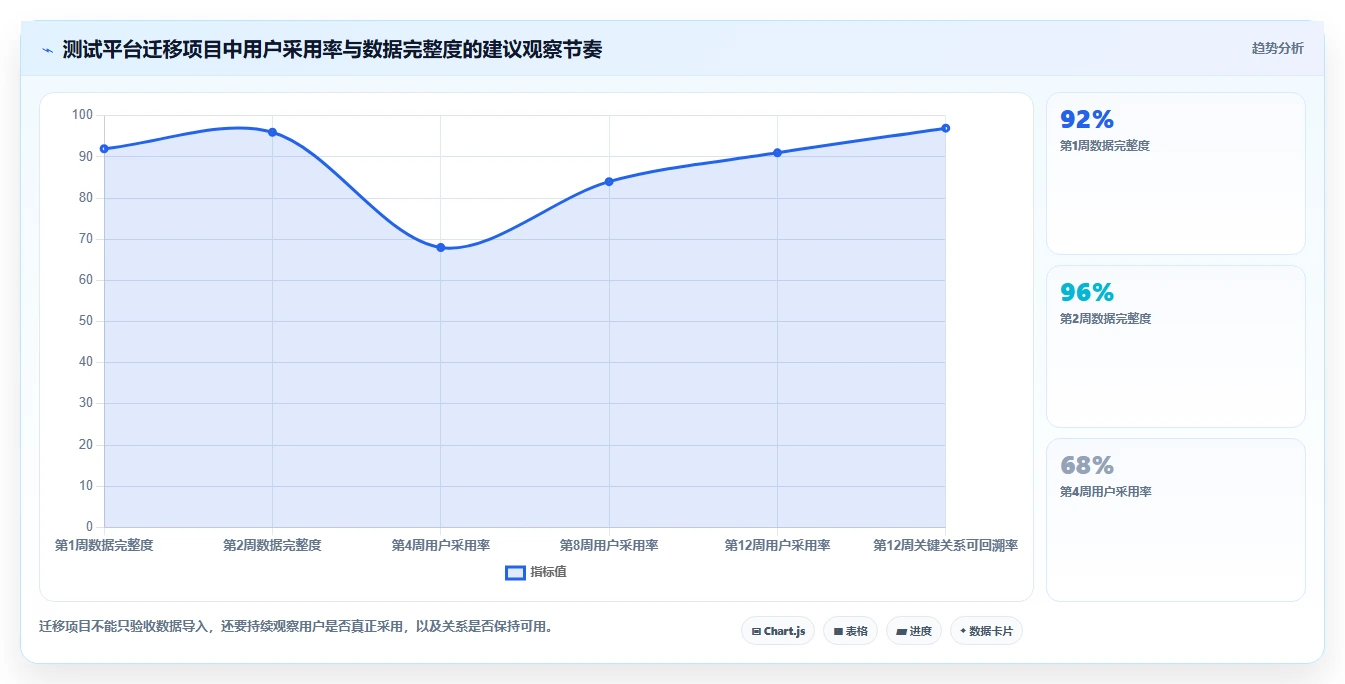Click data point for 第2周数据完整度
1345x684 pixels.
tap(272, 132)
